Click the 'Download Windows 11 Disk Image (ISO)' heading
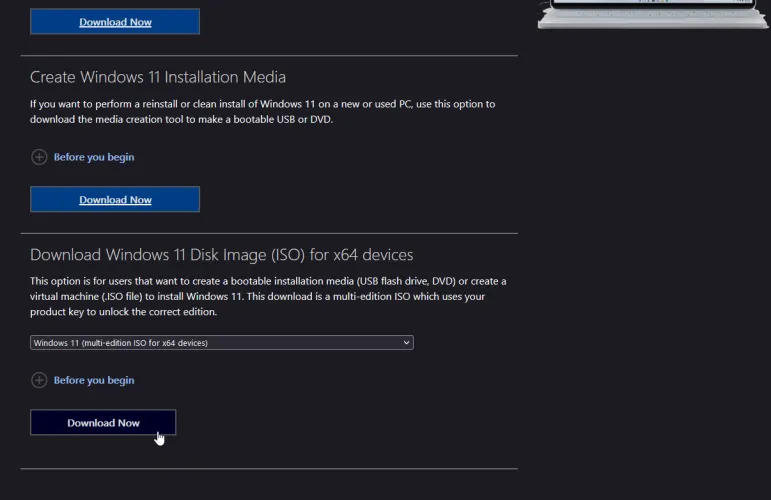The width and height of the screenshot is (771, 500). pyautogui.click(x=221, y=255)
